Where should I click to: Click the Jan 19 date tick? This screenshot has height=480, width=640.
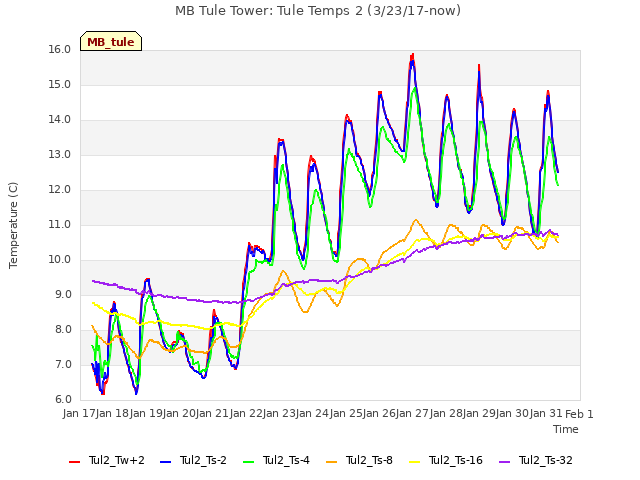[x=146, y=414]
